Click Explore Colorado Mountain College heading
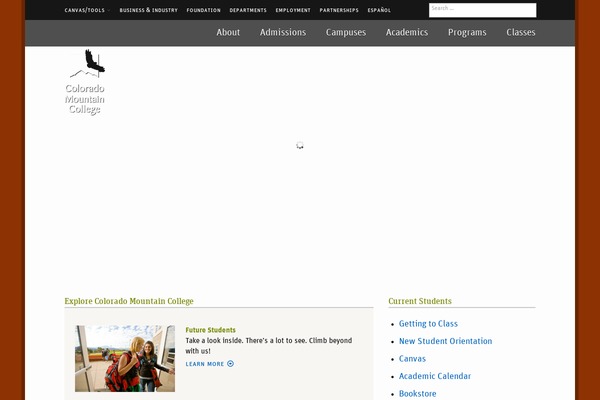Image resolution: width=600 pixels, height=400 pixels. (129, 301)
